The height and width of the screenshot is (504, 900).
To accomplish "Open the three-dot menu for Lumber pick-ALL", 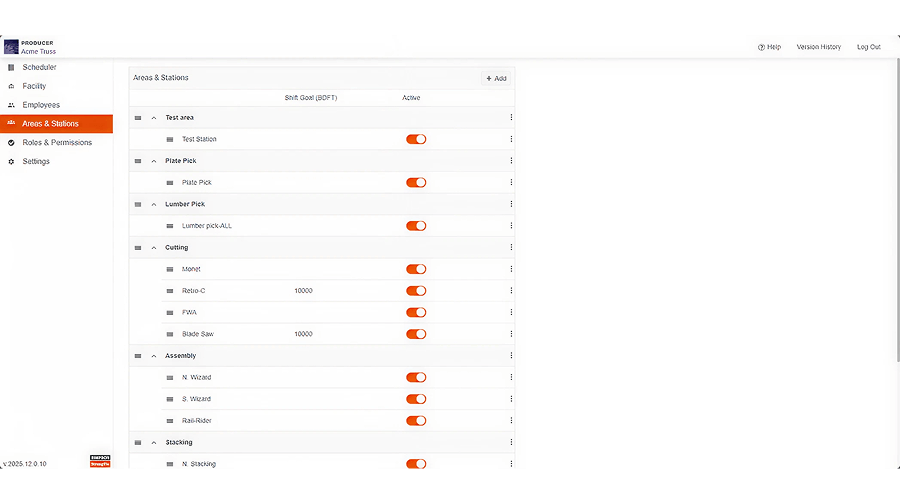I will pos(511,226).
